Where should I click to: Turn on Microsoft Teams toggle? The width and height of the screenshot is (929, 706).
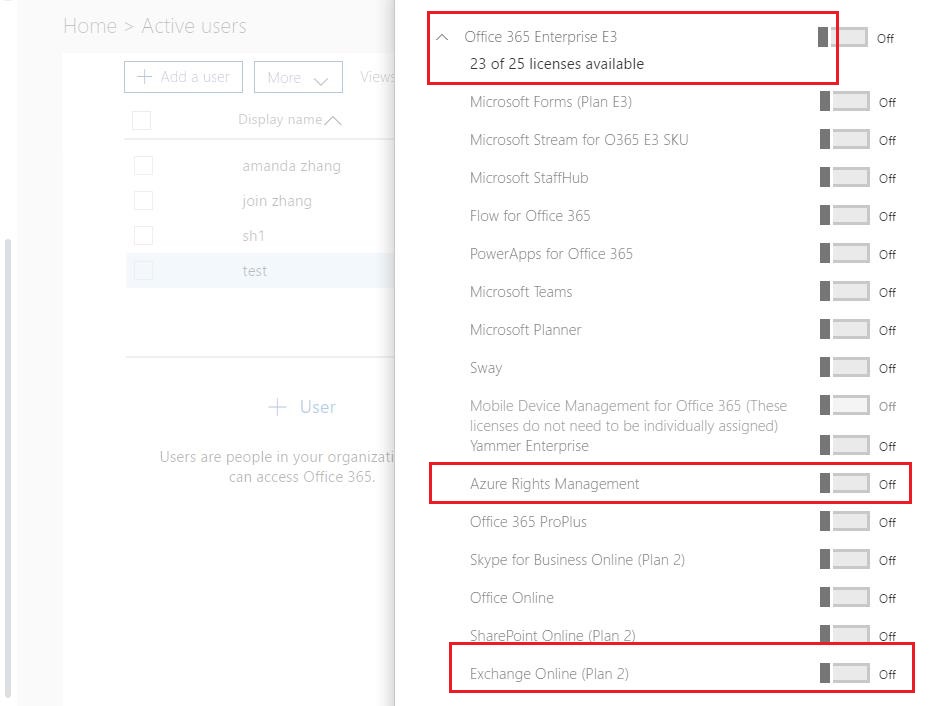[x=845, y=291]
